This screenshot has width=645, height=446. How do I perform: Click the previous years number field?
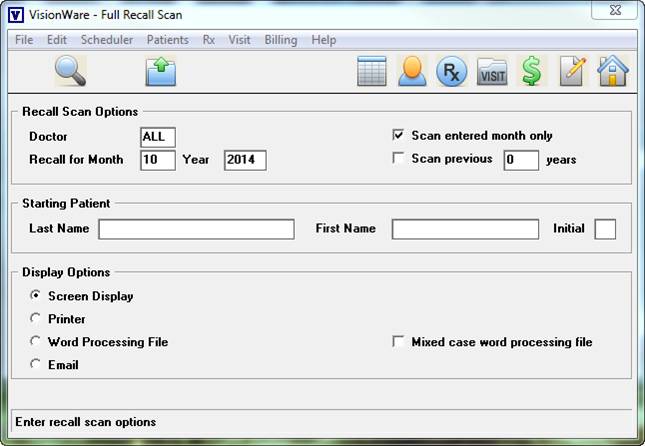pos(521,160)
